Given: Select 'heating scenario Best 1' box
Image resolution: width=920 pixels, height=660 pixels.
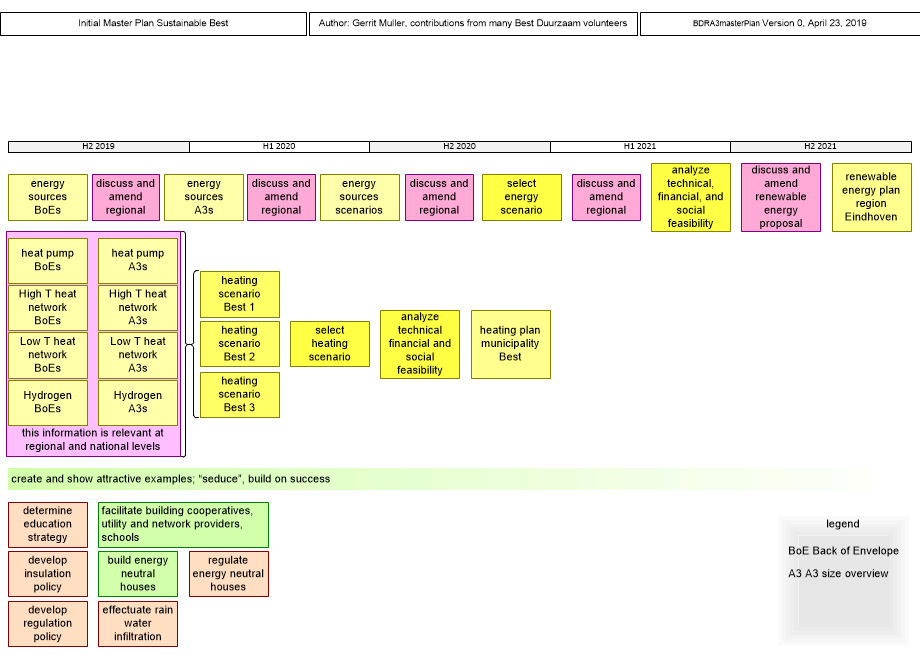Looking at the screenshot, I should coord(239,294).
